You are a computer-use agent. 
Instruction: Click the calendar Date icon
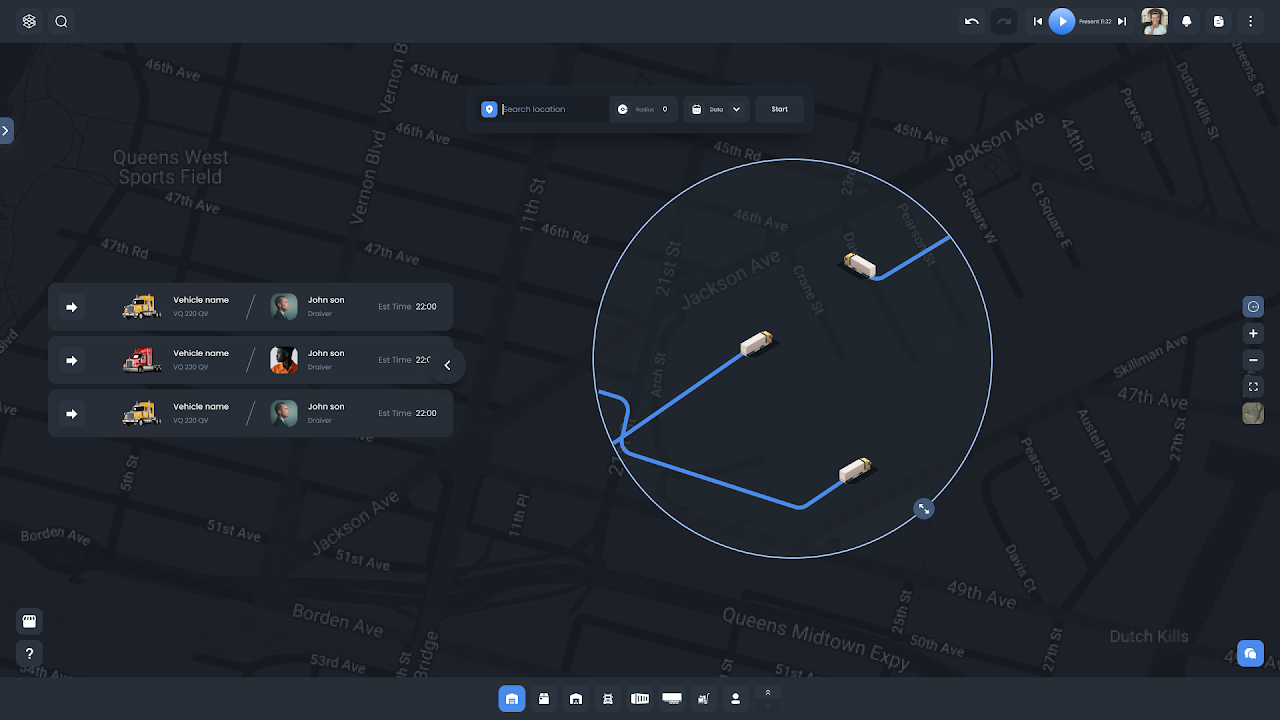point(697,109)
